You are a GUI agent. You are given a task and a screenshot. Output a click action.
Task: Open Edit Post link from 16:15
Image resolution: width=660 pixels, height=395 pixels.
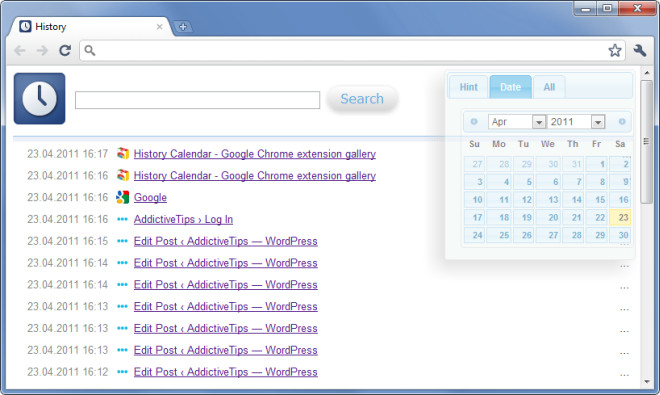pos(226,241)
